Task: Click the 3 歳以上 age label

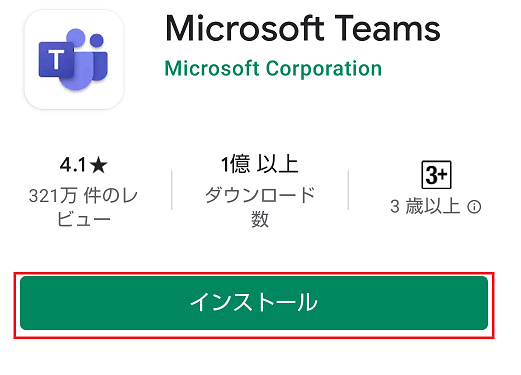Action: (426, 207)
